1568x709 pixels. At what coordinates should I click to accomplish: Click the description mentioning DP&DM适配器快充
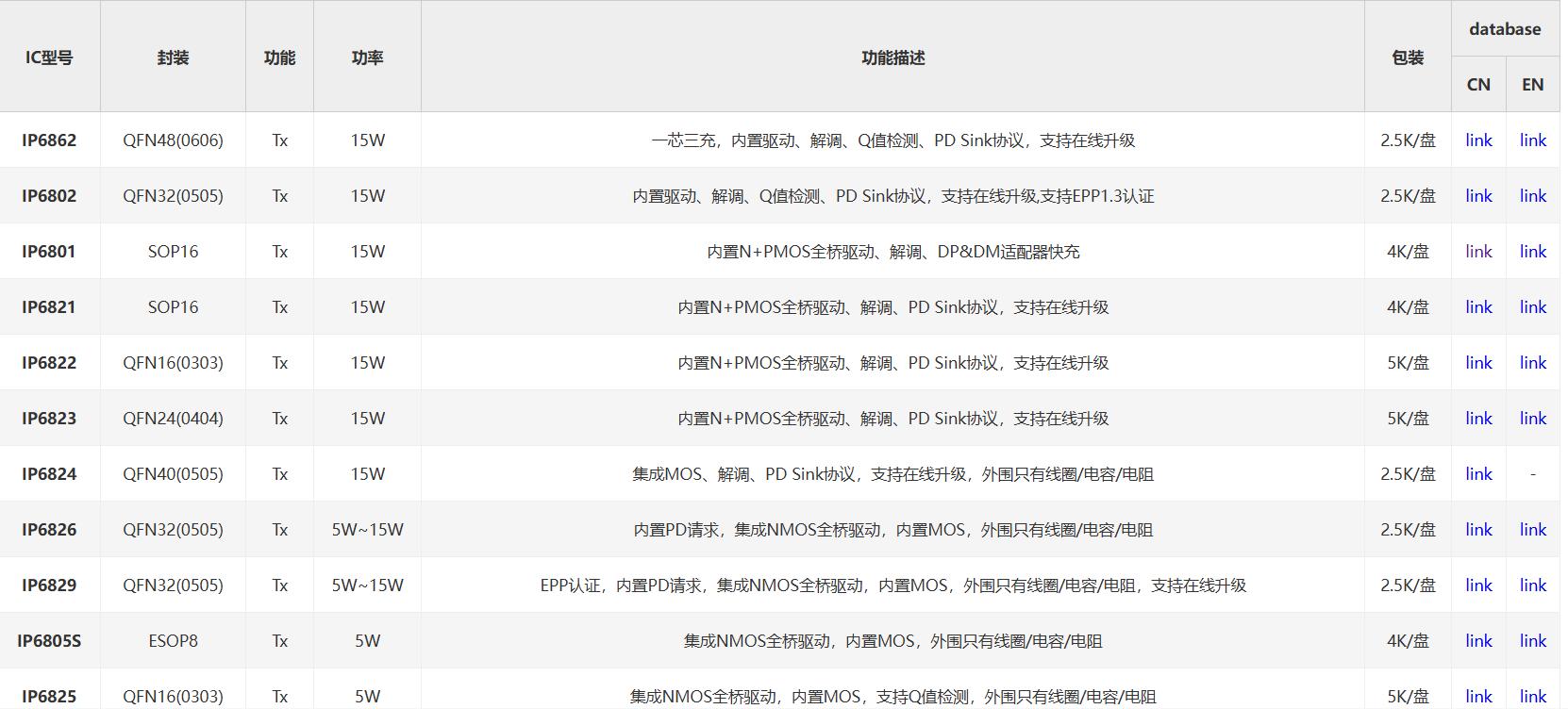(892, 252)
